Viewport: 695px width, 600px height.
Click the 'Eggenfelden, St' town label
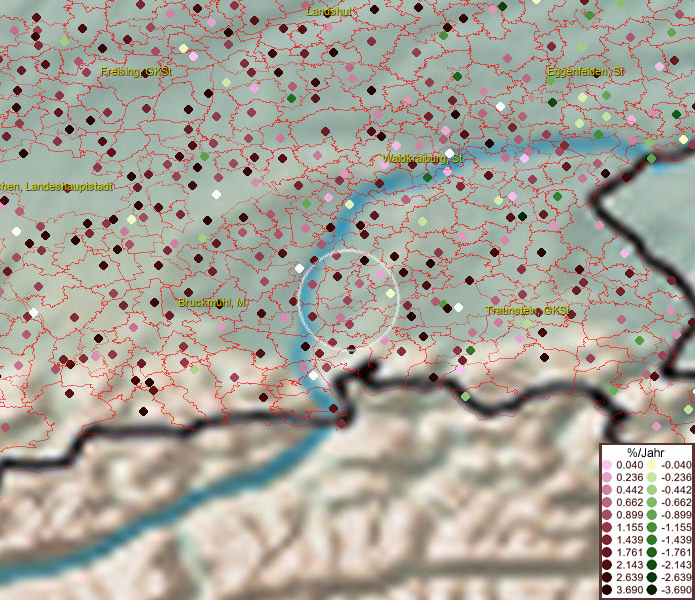click(x=585, y=71)
